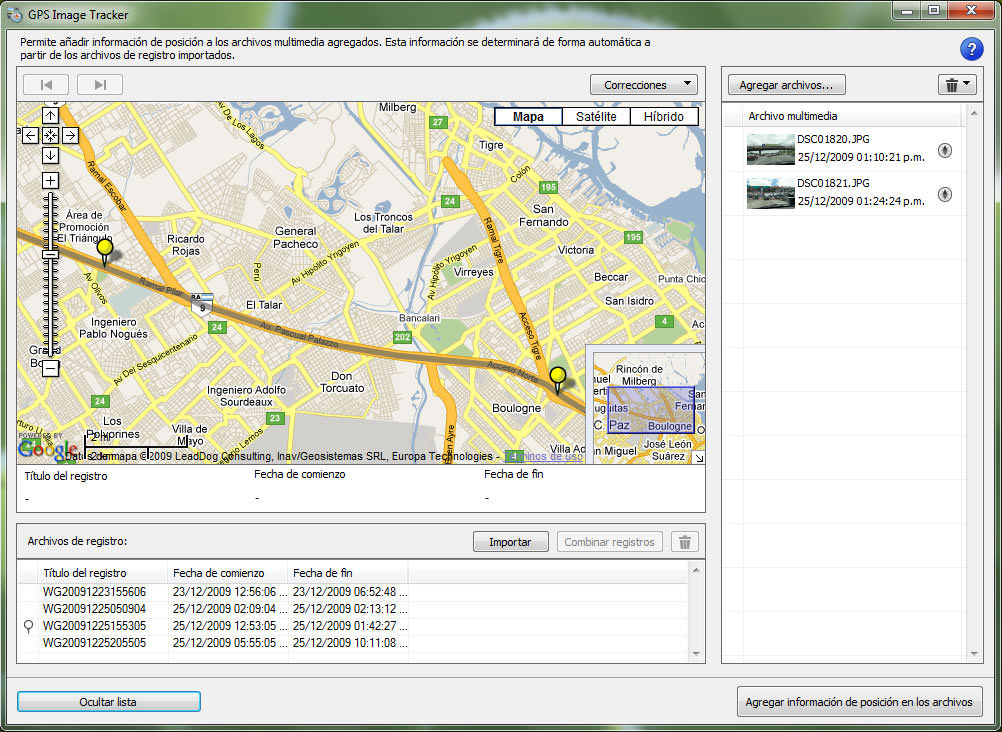Sort by Fecha de fin column header
The image size is (1002, 732).
click(348, 573)
